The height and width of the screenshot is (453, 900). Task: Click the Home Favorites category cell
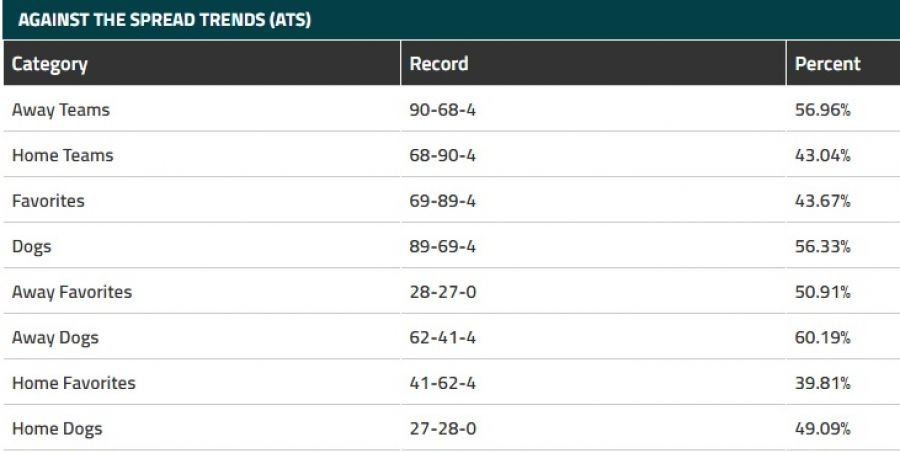(x=74, y=383)
